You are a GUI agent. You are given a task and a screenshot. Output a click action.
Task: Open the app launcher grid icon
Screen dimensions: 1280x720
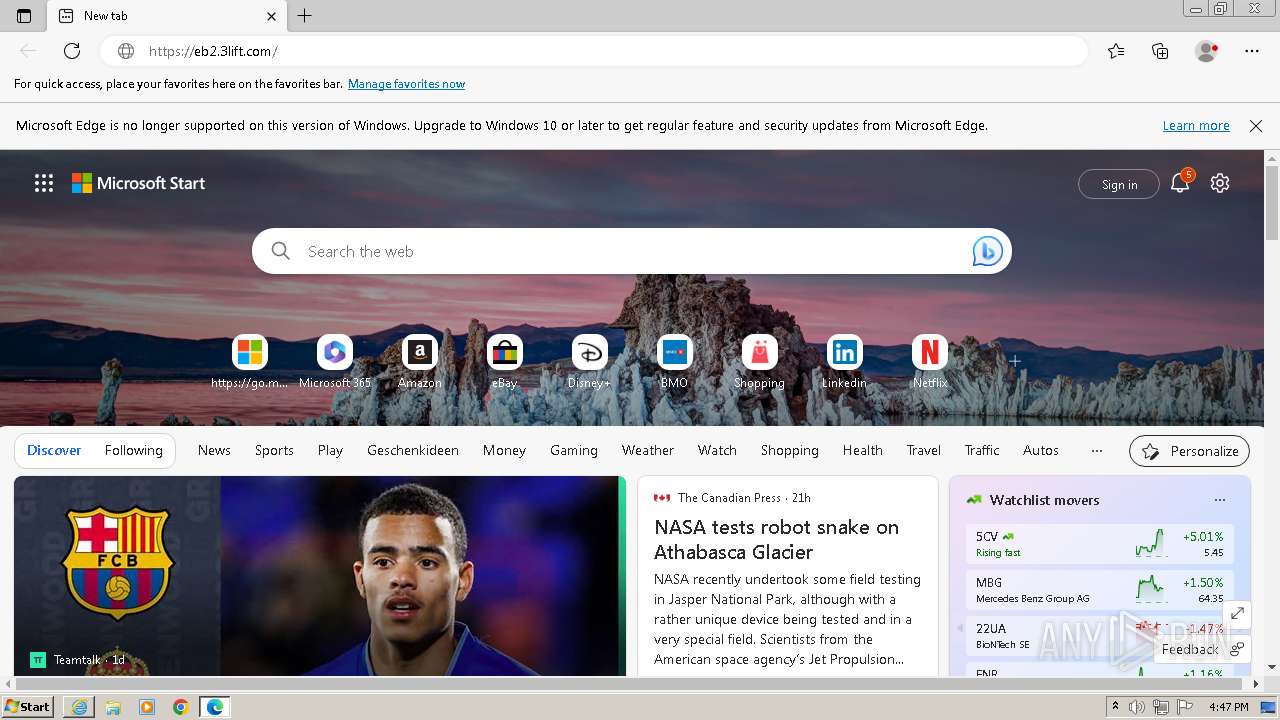click(x=44, y=183)
